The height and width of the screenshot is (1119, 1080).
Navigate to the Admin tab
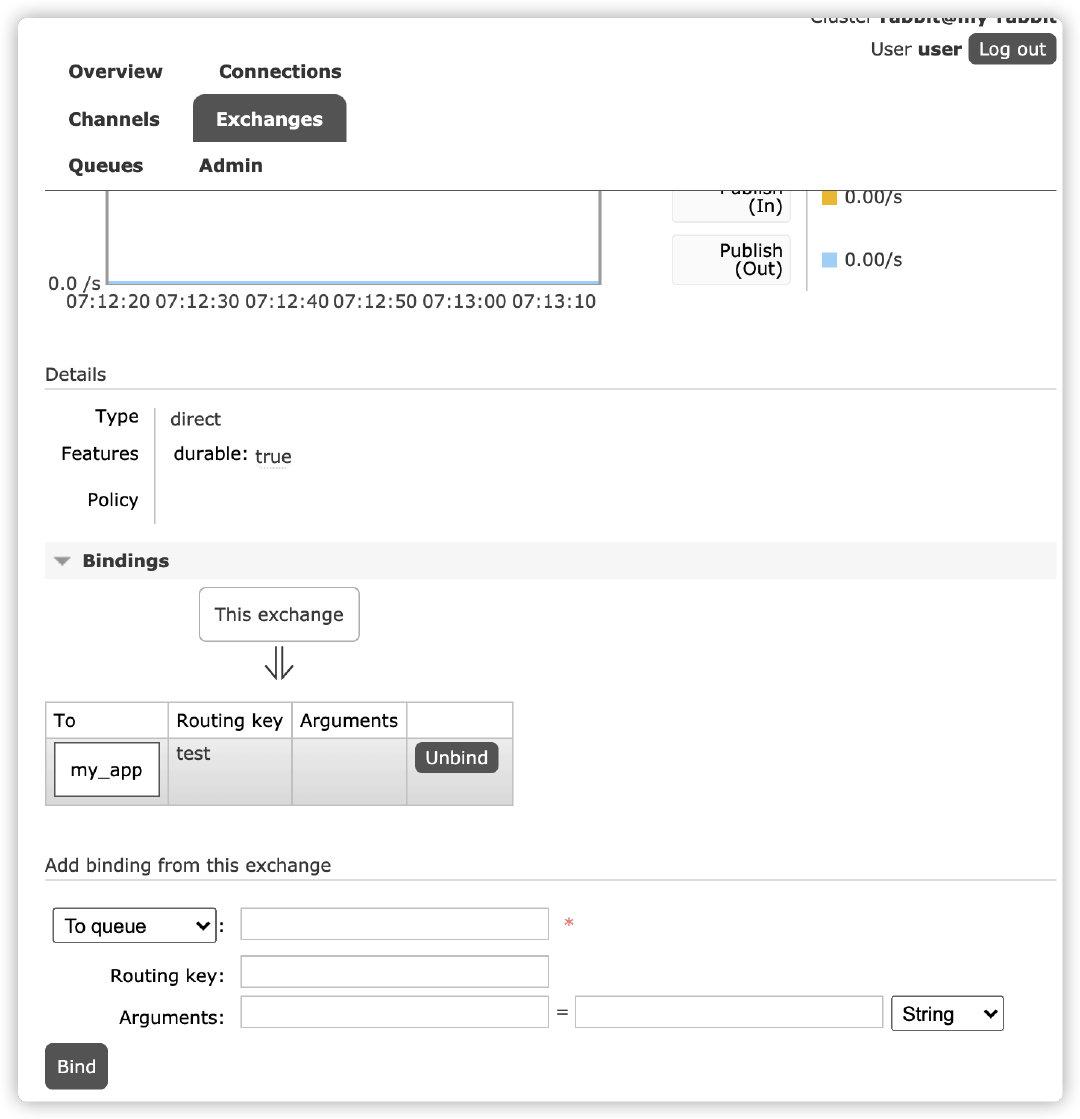click(231, 166)
